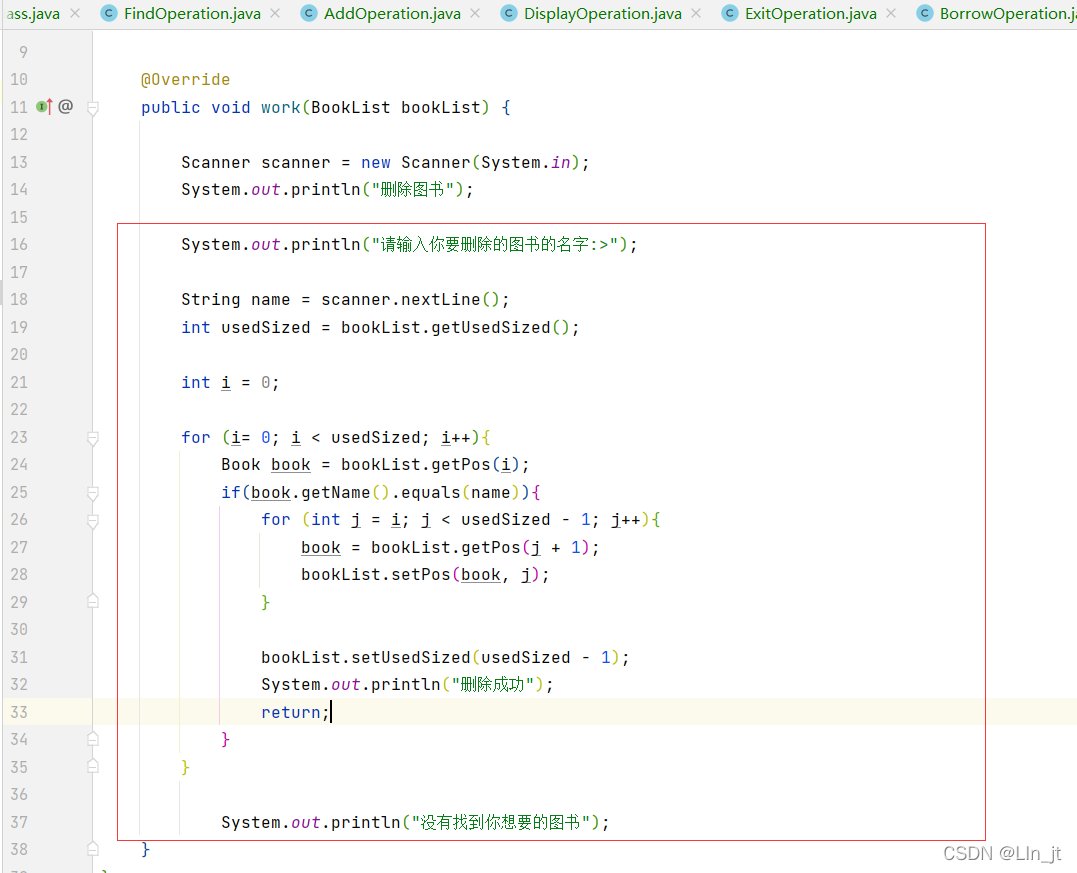This screenshot has height=873, width=1077.
Task: Click the @ annotation gutter marker on line 11
Action: tap(65, 106)
